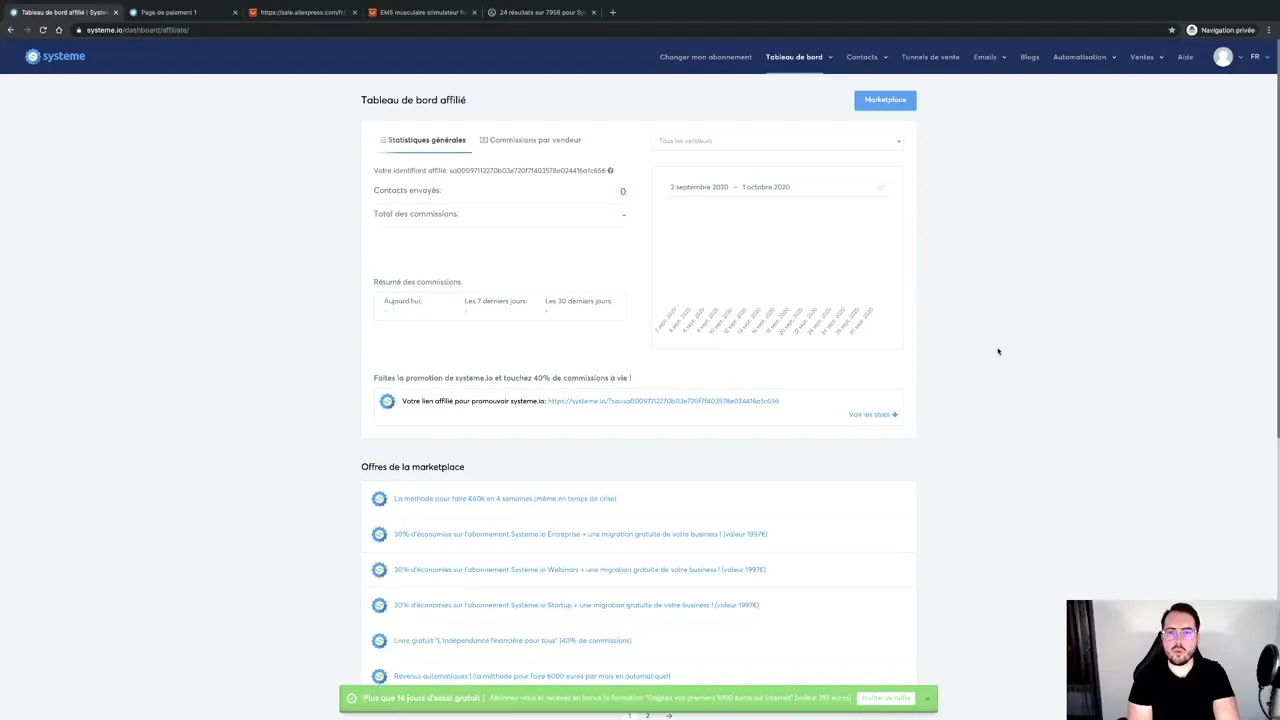The width and height of the screenshot is (1280, 720).
Task: Open the Tous les vendeurs dropdown
Action: coord(779,141)
